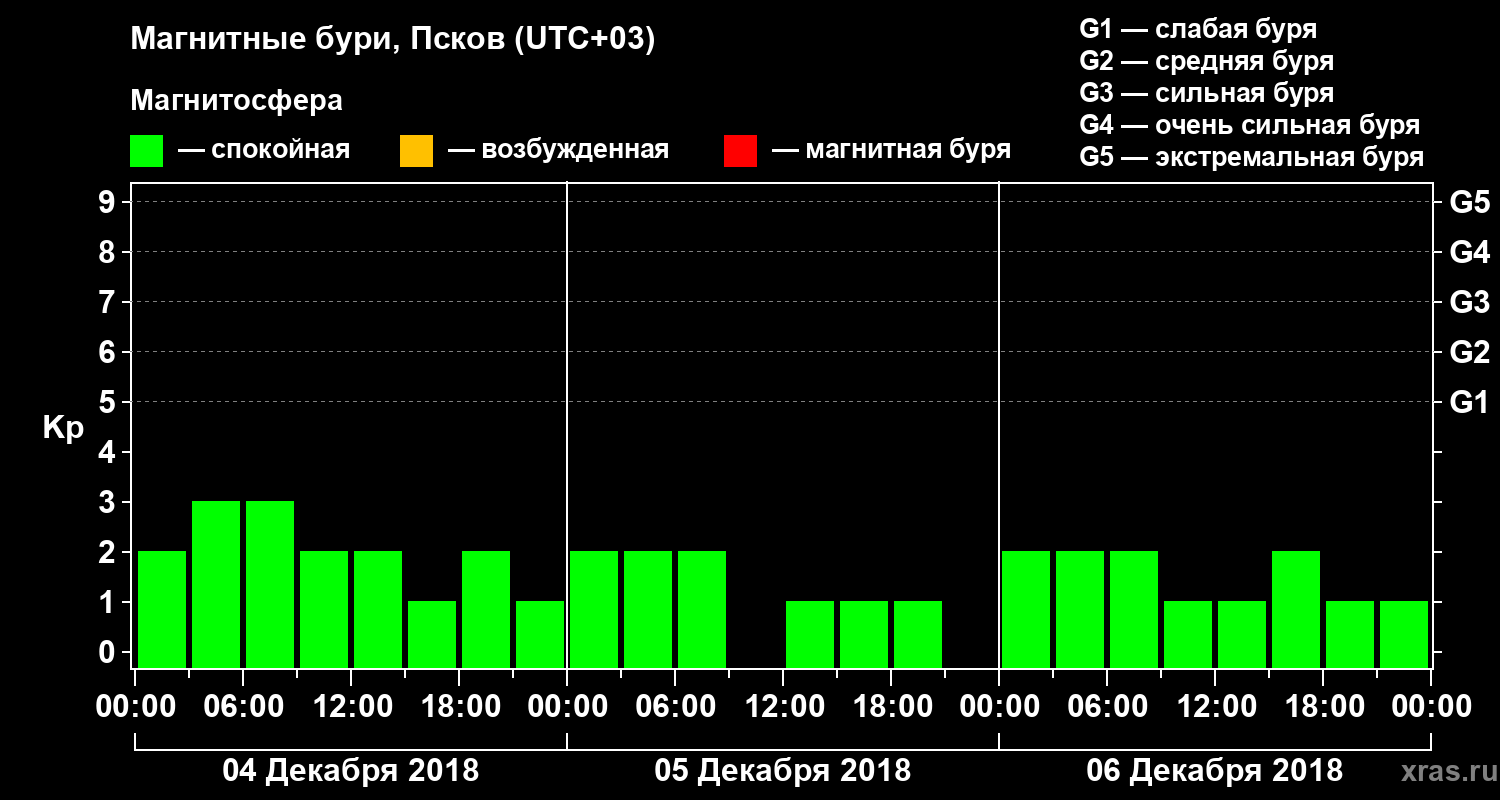Click the G1 tick label on right axis

click(1469, 403)
